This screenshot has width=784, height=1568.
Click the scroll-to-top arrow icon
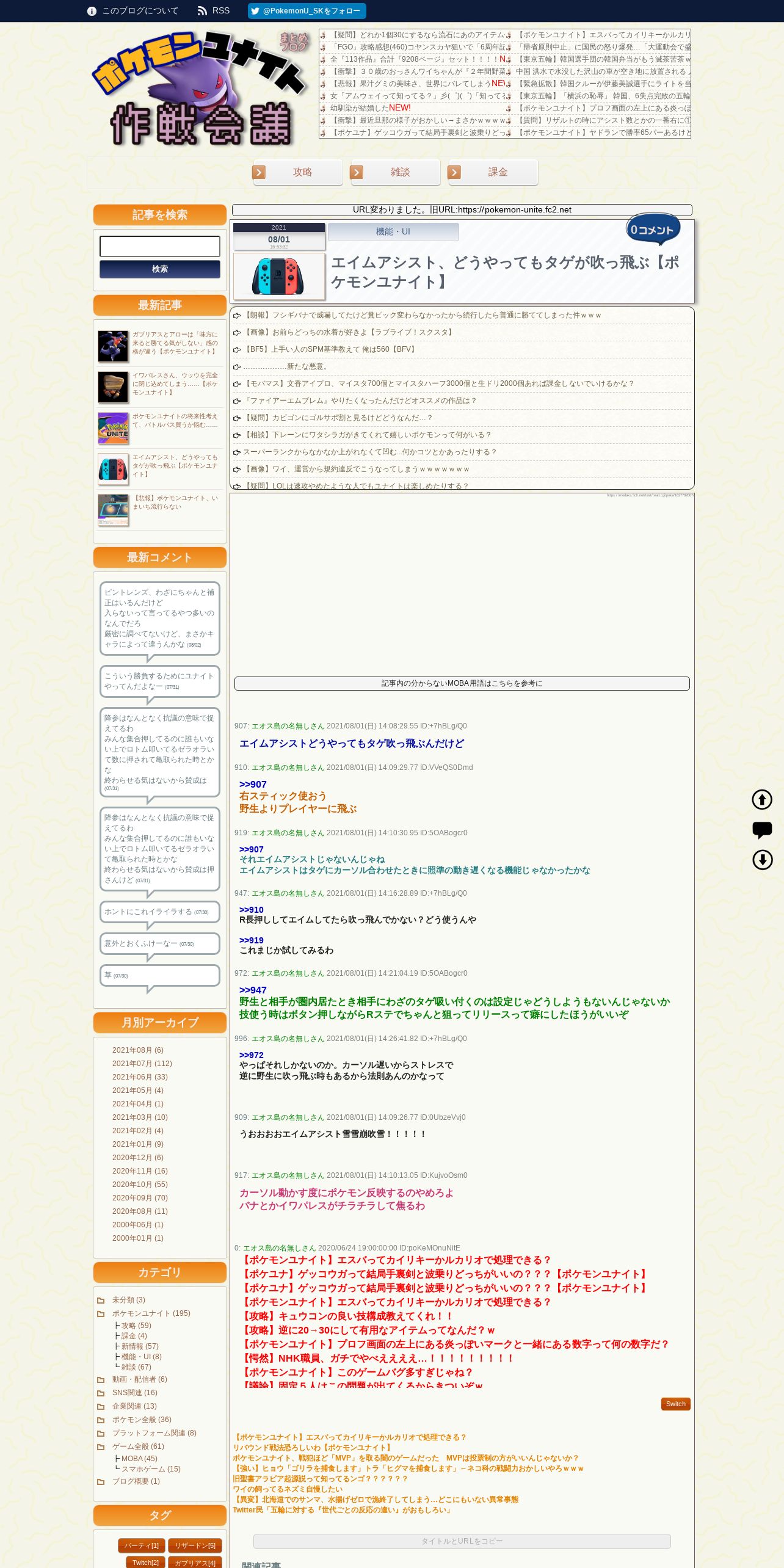click(x=762, y=799)
